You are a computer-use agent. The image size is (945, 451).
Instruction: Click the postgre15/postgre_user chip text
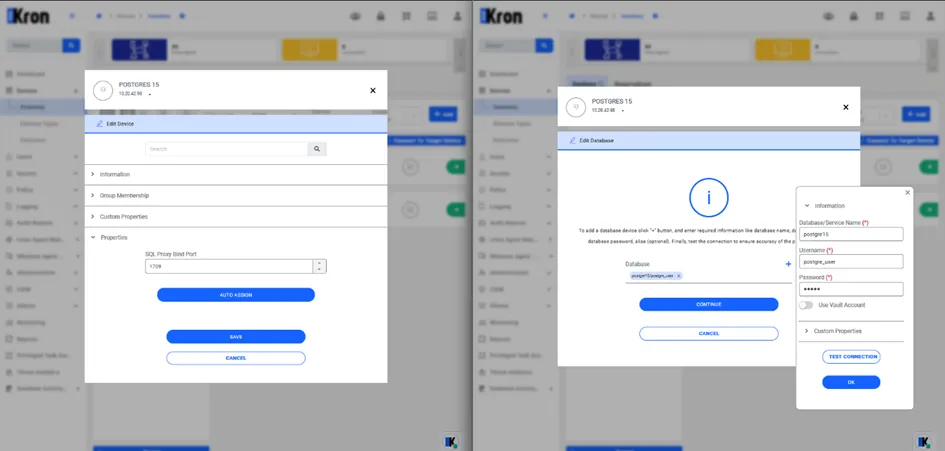653,276
